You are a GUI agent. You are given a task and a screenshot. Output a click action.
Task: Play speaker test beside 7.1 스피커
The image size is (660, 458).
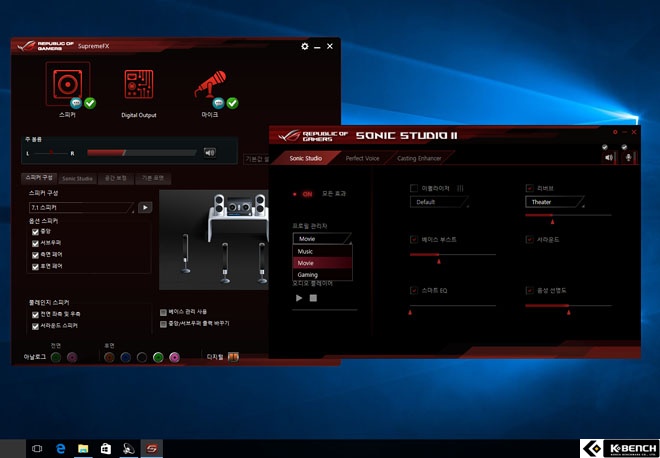[145, 207]
